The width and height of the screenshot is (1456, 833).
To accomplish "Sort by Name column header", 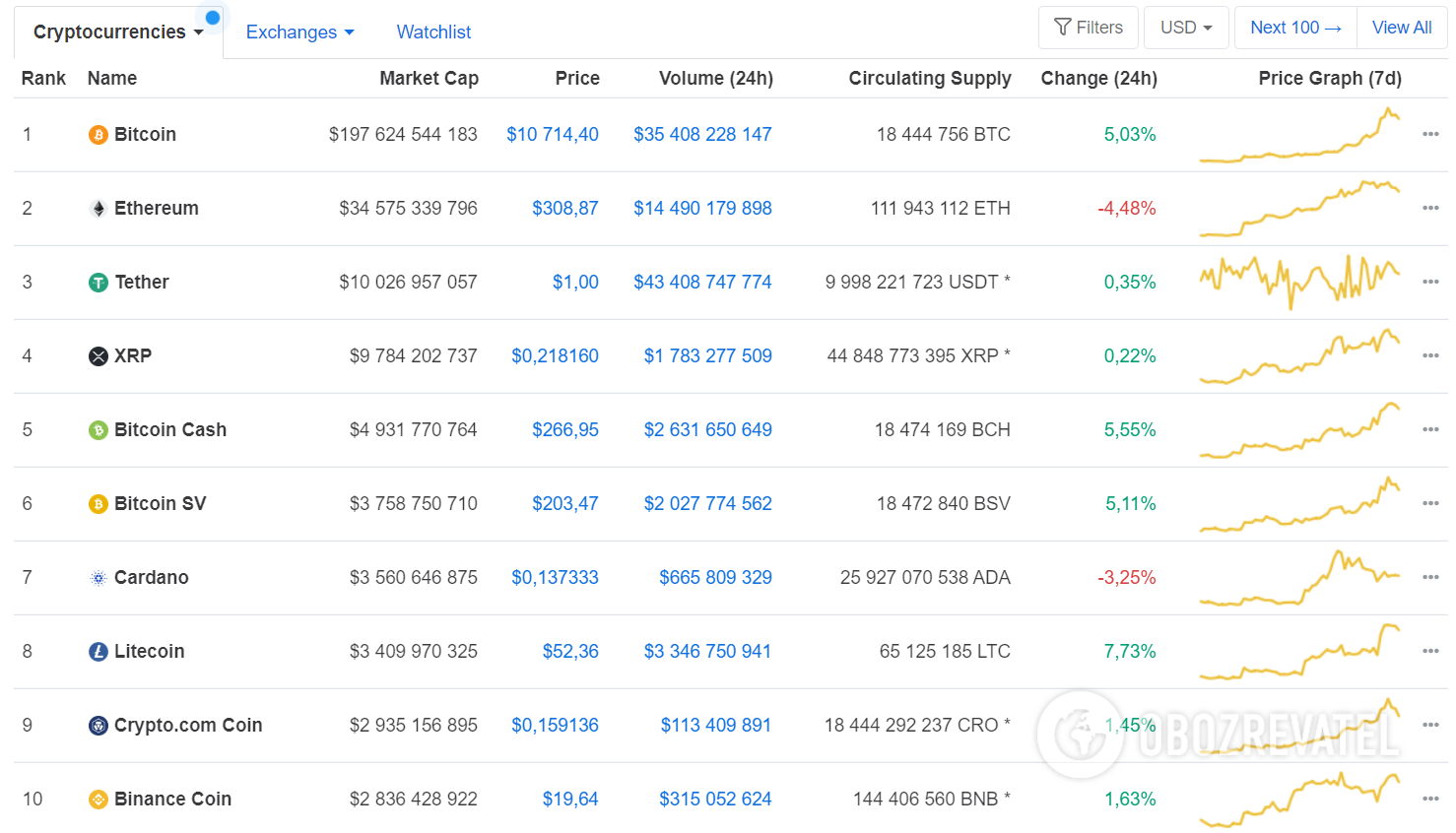I will [112, 78].
